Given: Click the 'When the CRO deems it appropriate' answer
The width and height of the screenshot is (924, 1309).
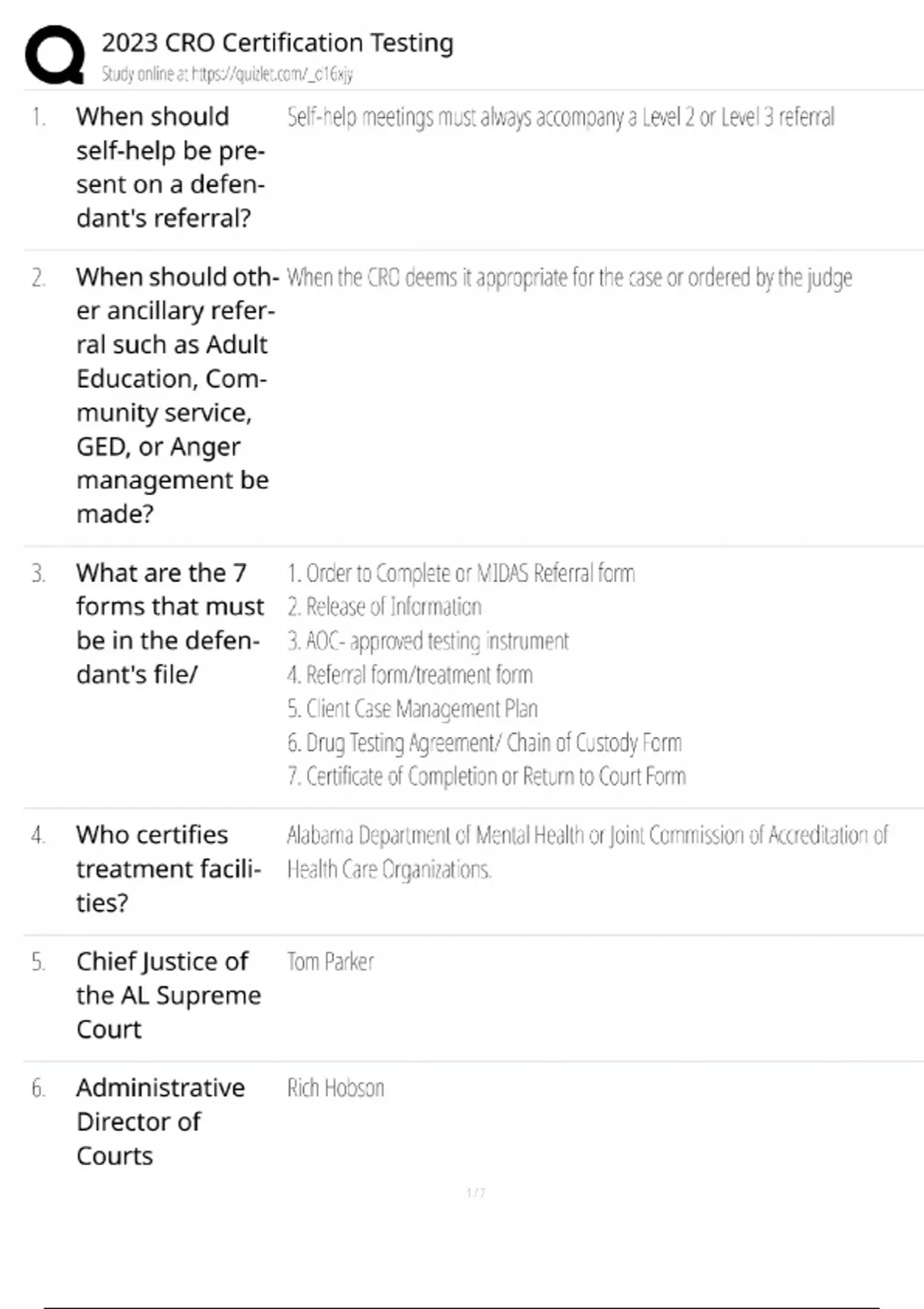Looking at the screenshot, I should click(569, 277).
